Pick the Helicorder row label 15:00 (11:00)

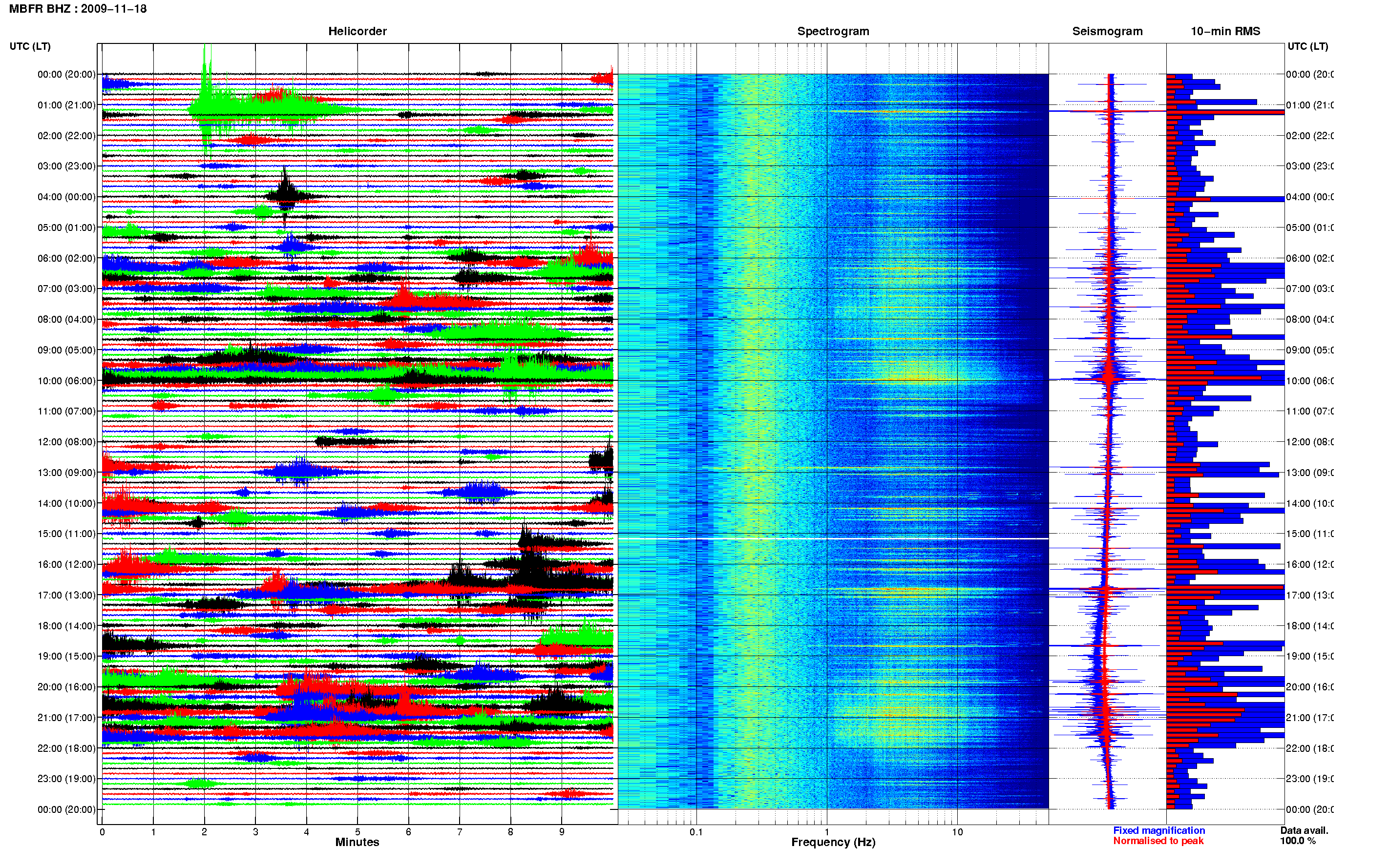click(x=66, y=533)
